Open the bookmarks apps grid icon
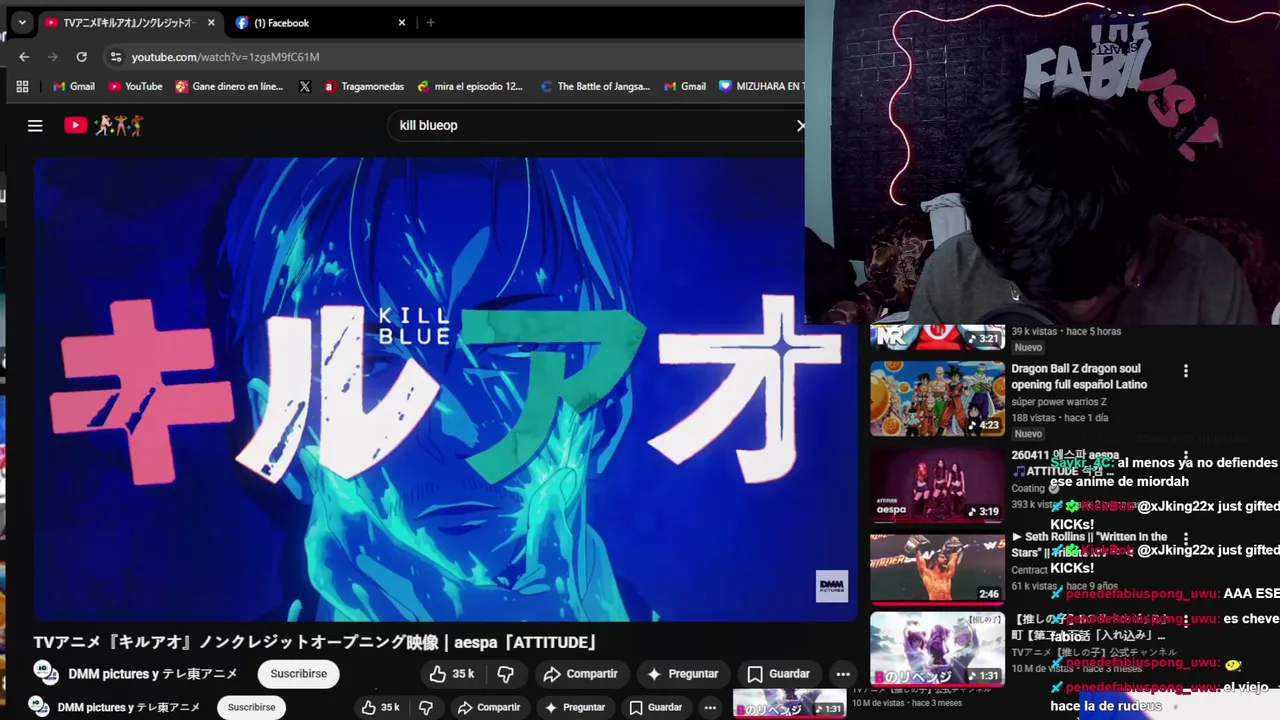 pos(22,87)
